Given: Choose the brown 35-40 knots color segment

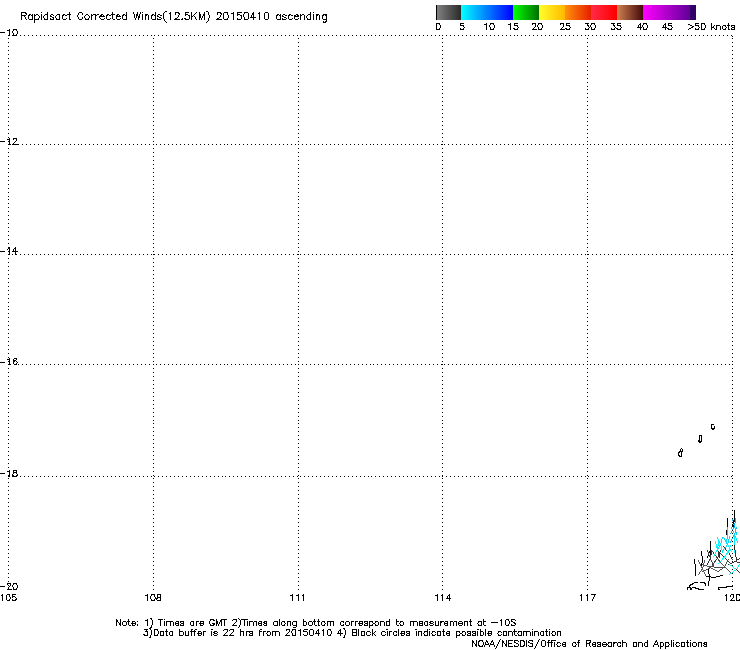Looking at the screenshot, I should point(630,12).
